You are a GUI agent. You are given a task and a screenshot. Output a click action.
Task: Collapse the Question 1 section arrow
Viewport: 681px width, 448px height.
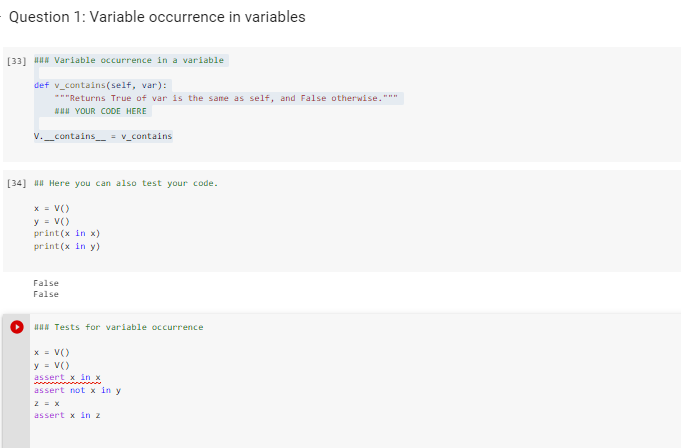point(1,17)
